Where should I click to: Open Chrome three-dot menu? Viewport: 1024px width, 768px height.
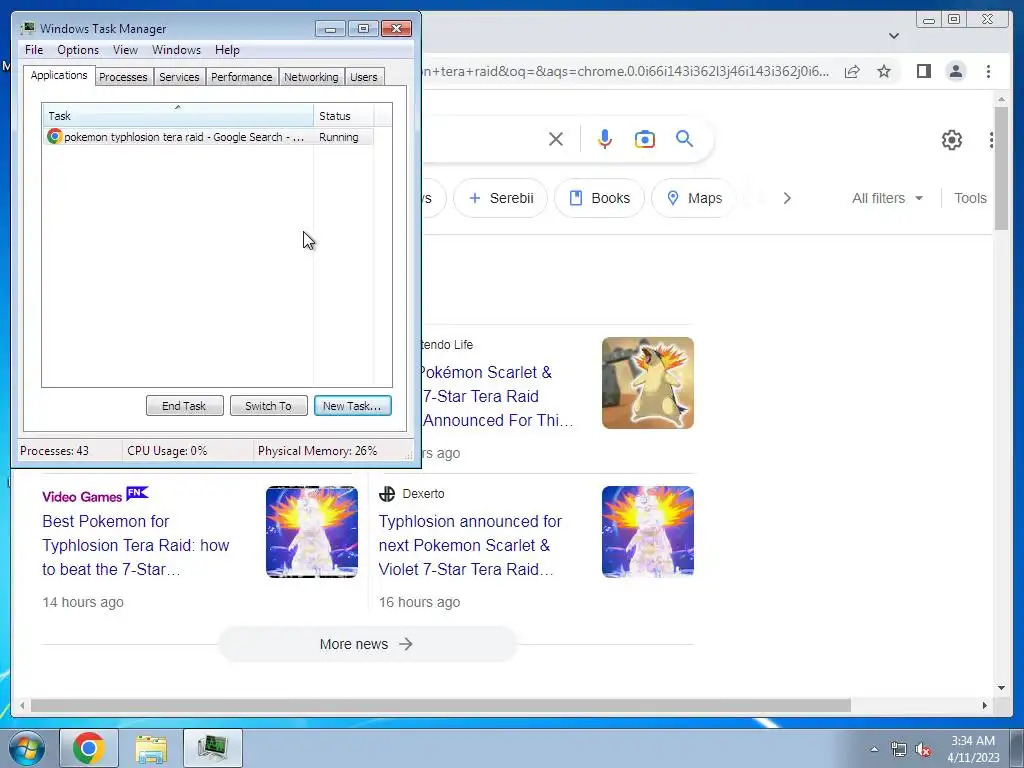(988, 71)
